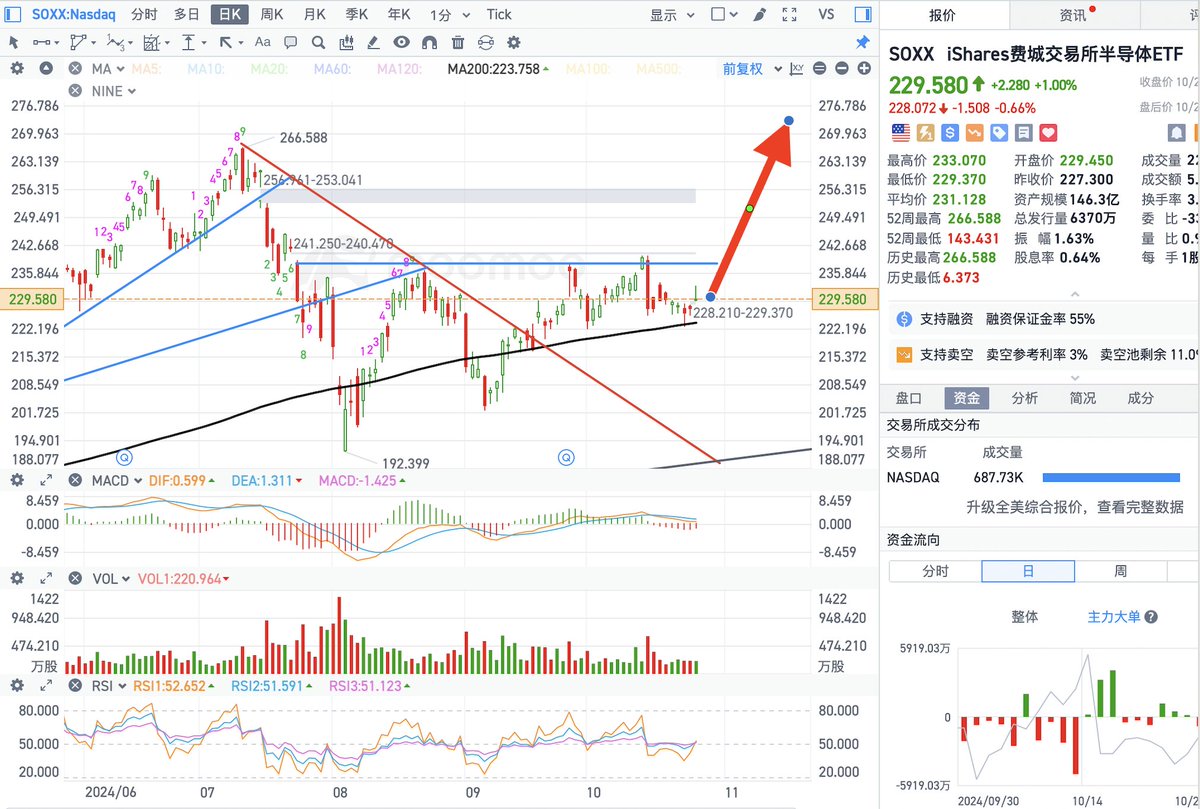Enter fullscreen chart mode

[x=787, y=14]
